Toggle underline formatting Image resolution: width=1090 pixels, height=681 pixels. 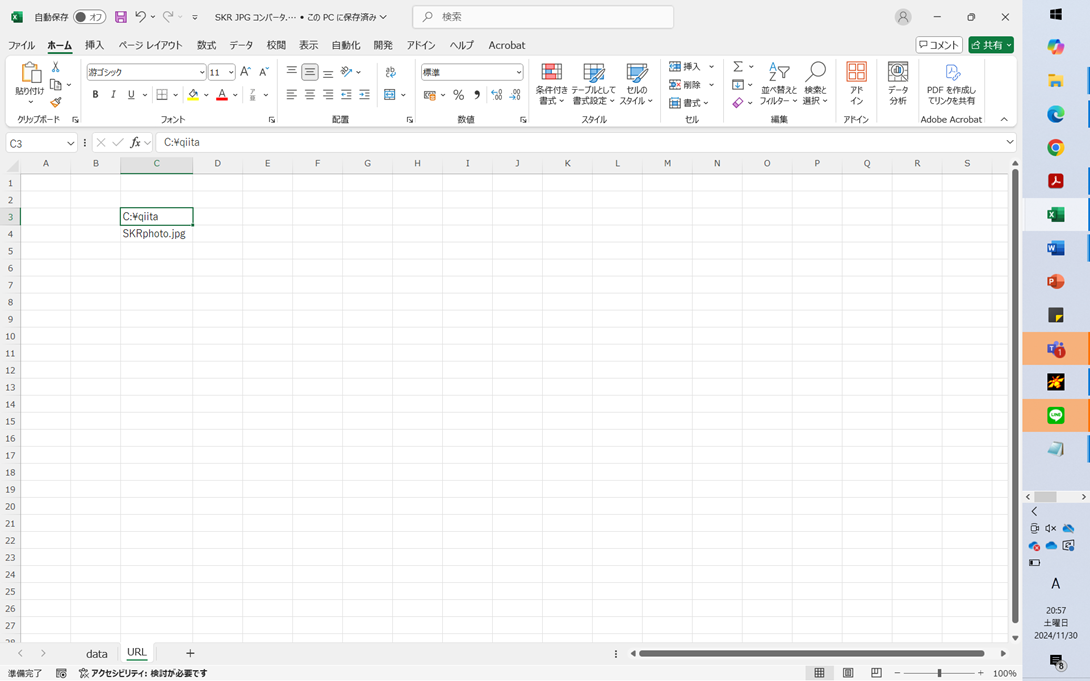coord(131,95)
